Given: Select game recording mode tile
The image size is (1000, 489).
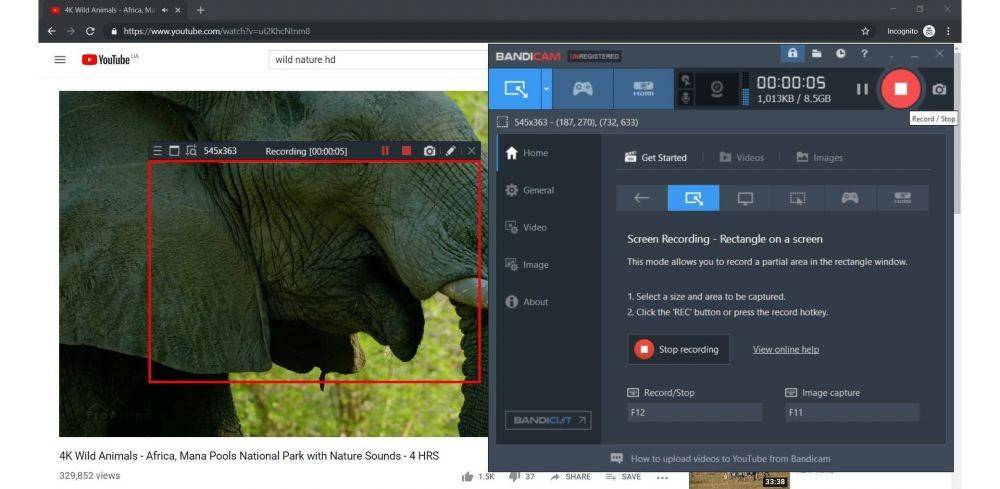Looking at the screenshot, I should (x=850, y=198).
